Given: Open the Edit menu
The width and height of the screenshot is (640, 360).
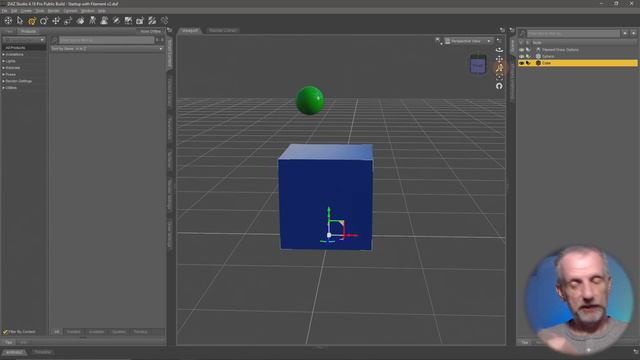Looking at the screenshot, I should pos(14,11).
